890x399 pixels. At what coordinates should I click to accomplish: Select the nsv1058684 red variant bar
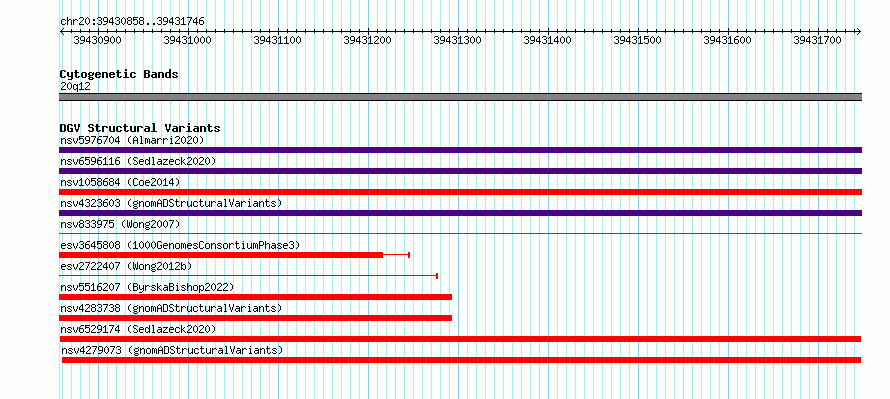[x=460, y=192]
